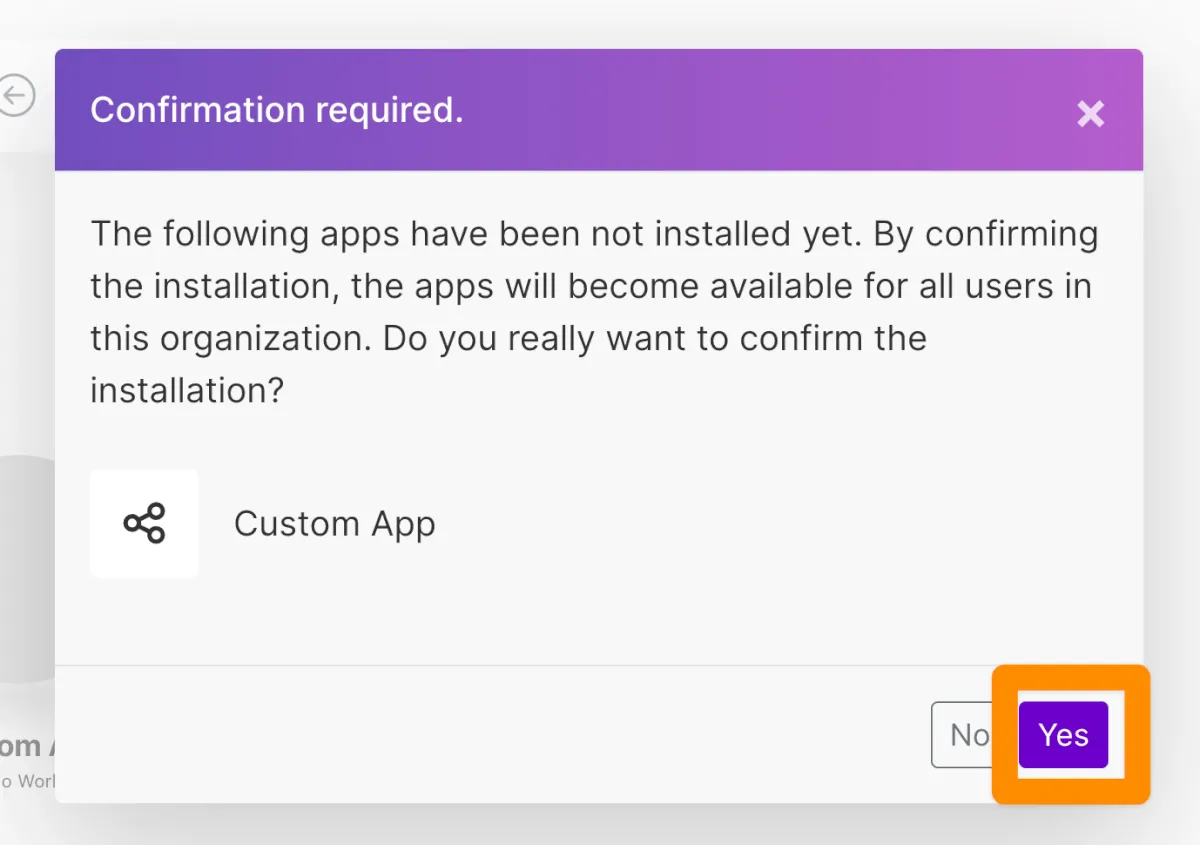
Task: Close the Confirmation required dialog
Action: pos(1090,114)
